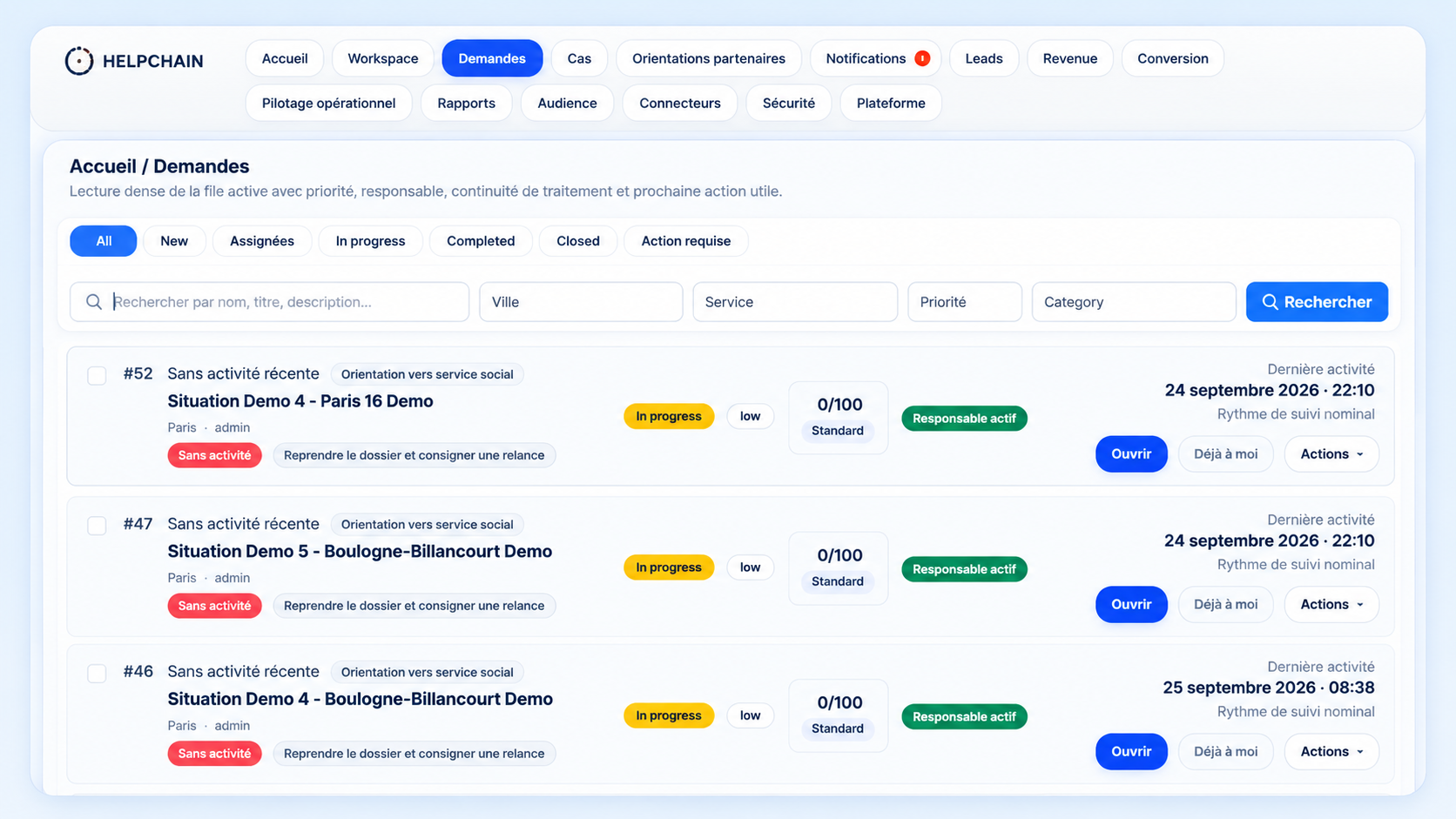Viewport: 1456px width, 819px height.
Task: Open the Category filter field
Action: (x=1134, y=302)
